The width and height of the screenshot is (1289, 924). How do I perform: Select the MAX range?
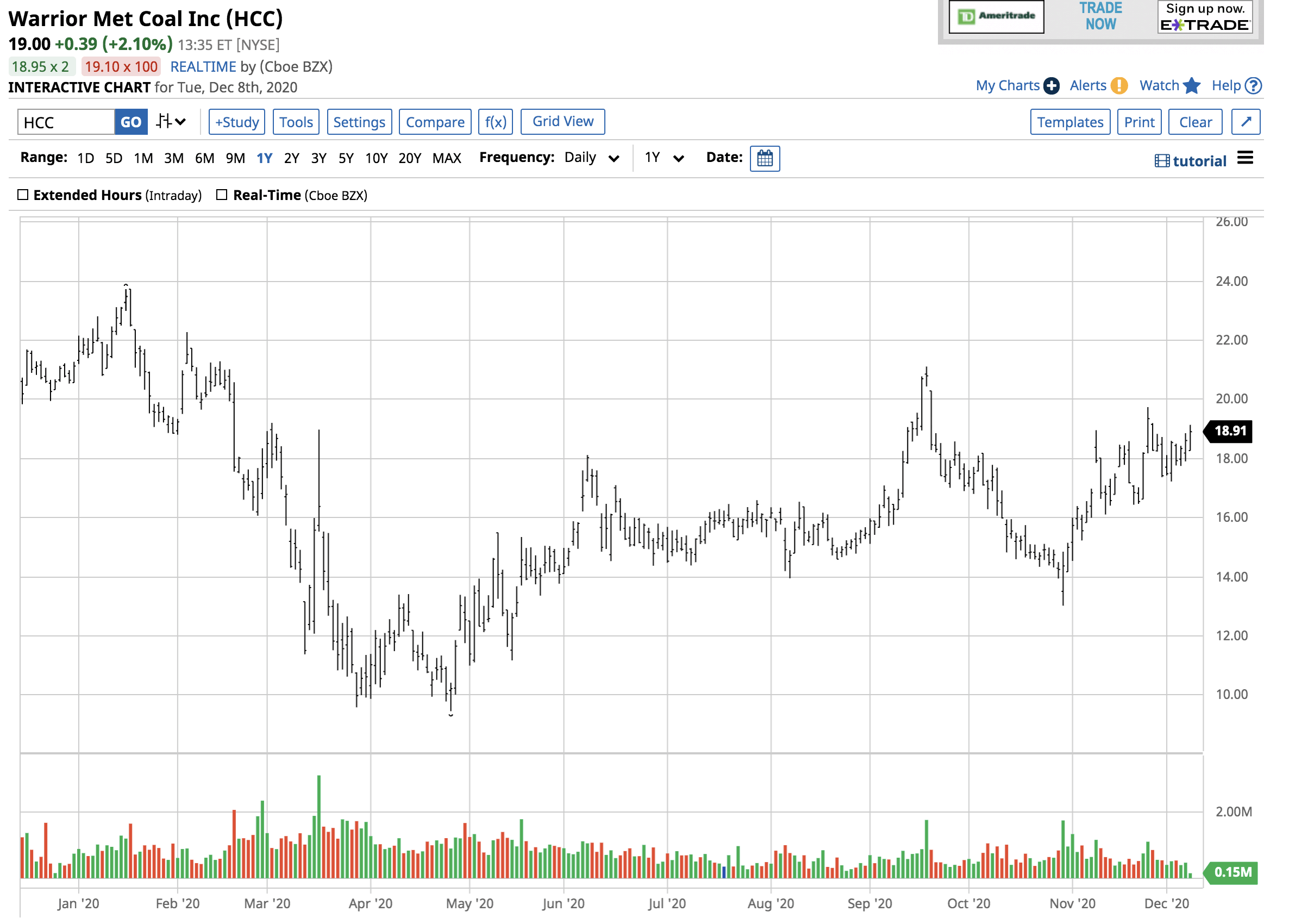[x=447, y=158]
